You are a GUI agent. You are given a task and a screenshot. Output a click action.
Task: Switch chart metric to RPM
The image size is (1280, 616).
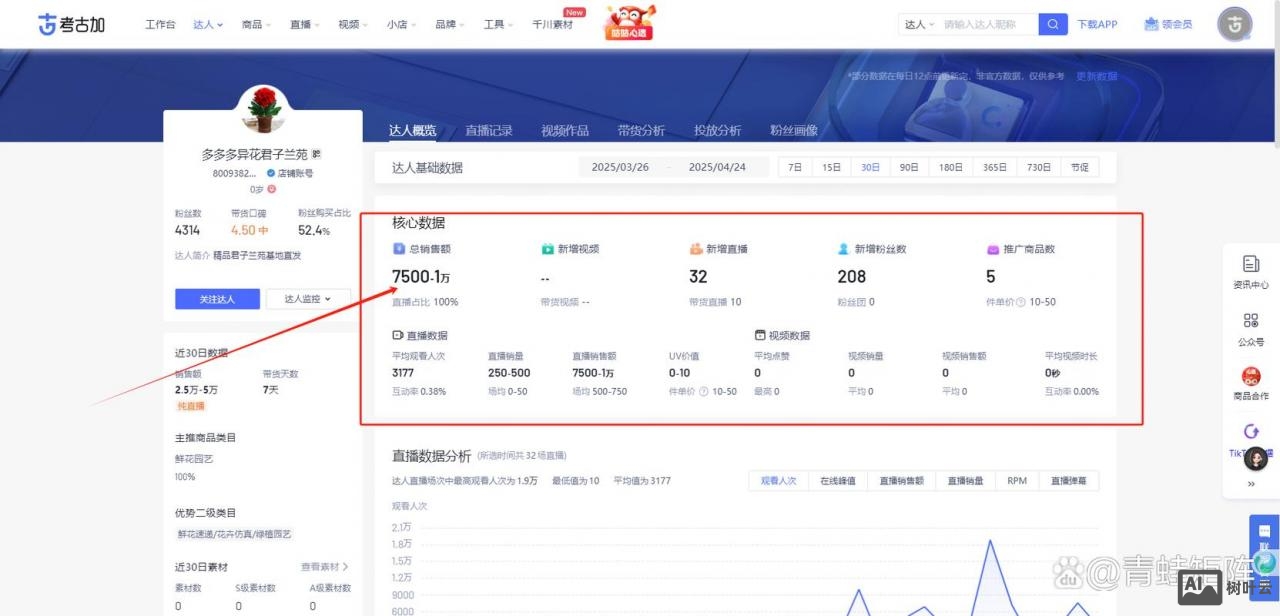pos(1016,480)
